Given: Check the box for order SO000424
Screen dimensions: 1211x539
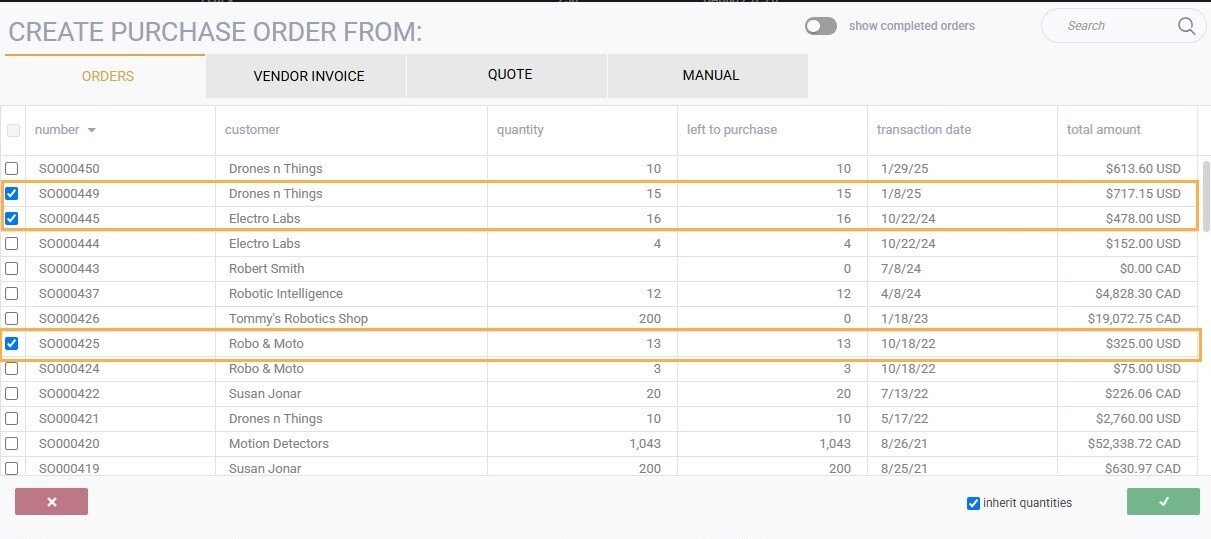Looking at the screenshot, I should click(12, 368).
